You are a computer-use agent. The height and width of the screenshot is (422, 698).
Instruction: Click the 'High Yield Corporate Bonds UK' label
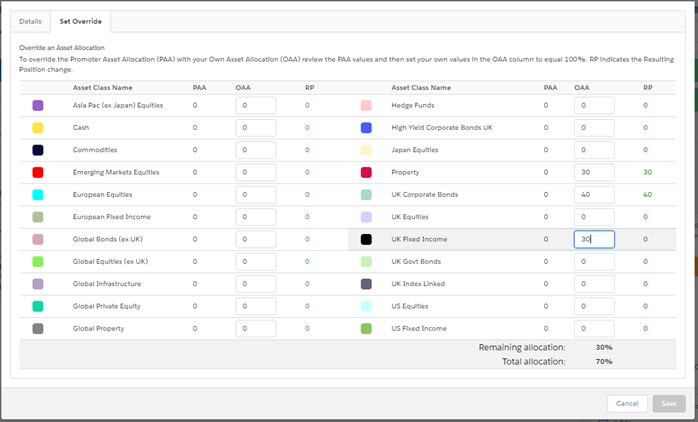click(x=442, y=128)
